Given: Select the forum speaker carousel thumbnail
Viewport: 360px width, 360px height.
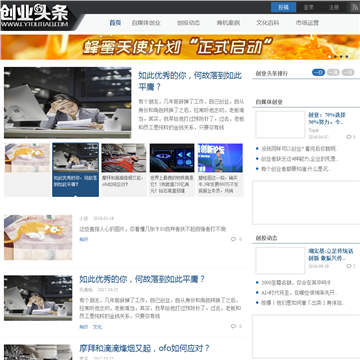Looking at the screenshot, I should pos(220,158).
